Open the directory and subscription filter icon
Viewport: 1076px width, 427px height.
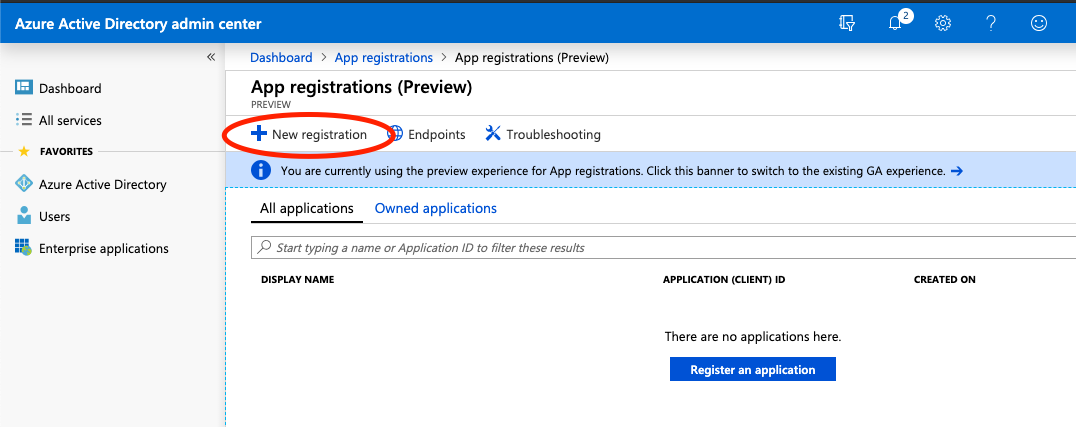(x=847, y=23)
